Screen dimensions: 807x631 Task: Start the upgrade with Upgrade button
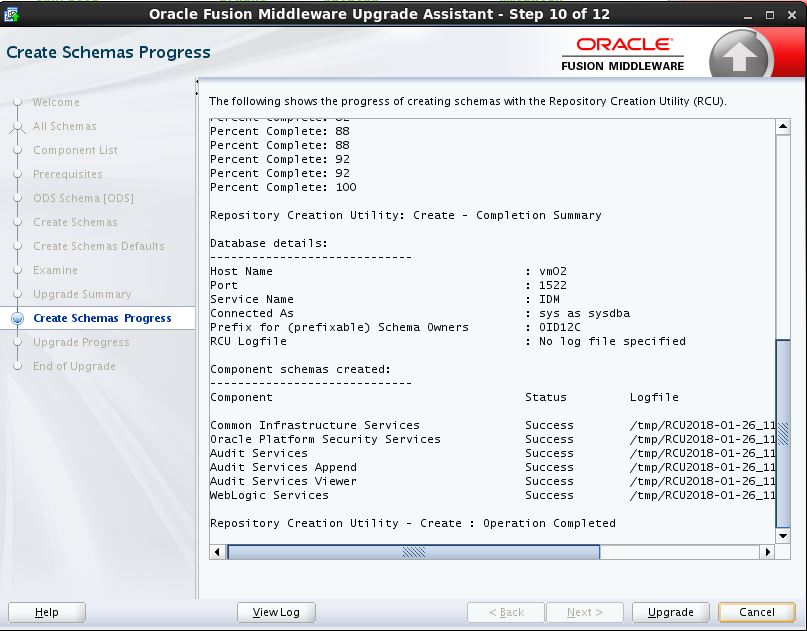[671, 612]
